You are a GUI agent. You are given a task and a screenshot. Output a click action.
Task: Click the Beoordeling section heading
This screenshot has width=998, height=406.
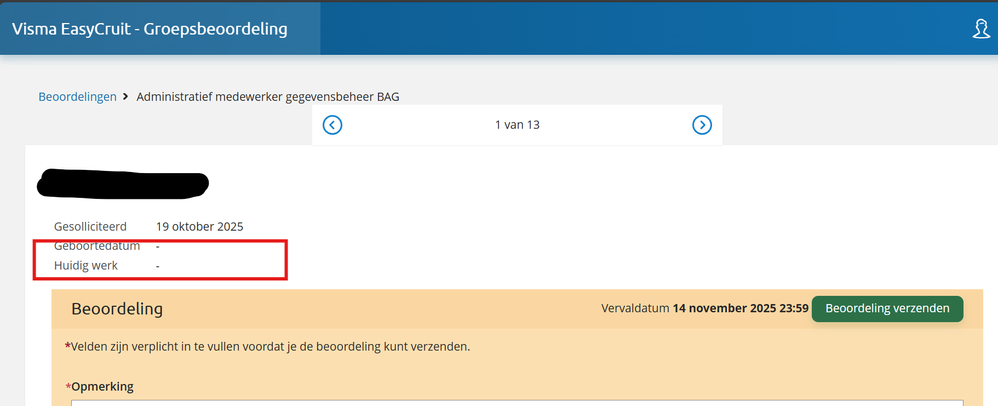(x=117, y=309)
